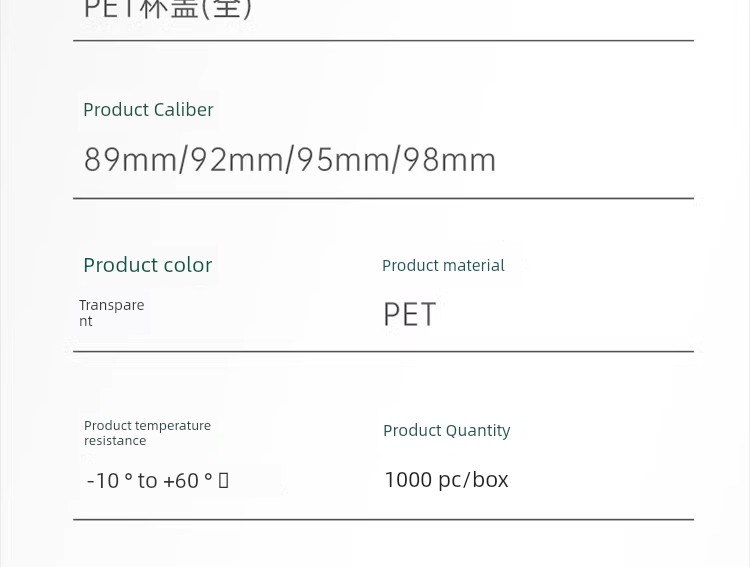
Task: Select the PET material value
Action: pyautogui.click(x=410, y=314)
